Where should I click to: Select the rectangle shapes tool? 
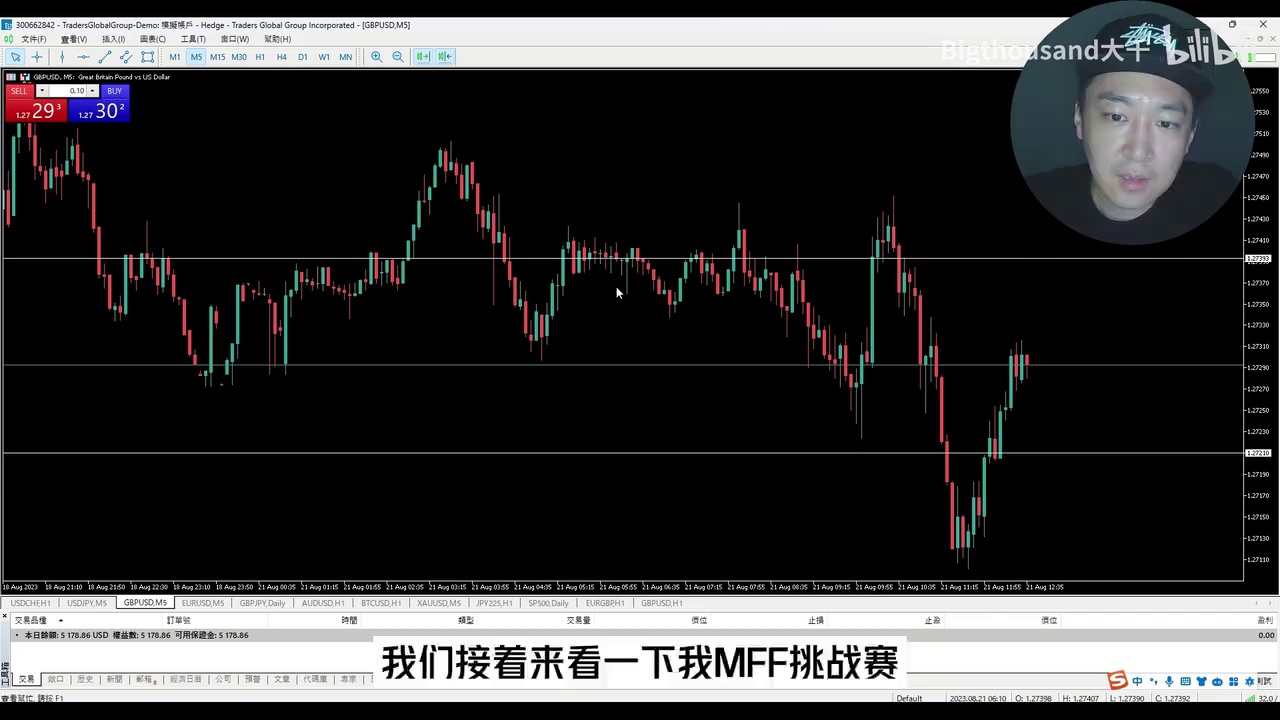tap(148, 57)
